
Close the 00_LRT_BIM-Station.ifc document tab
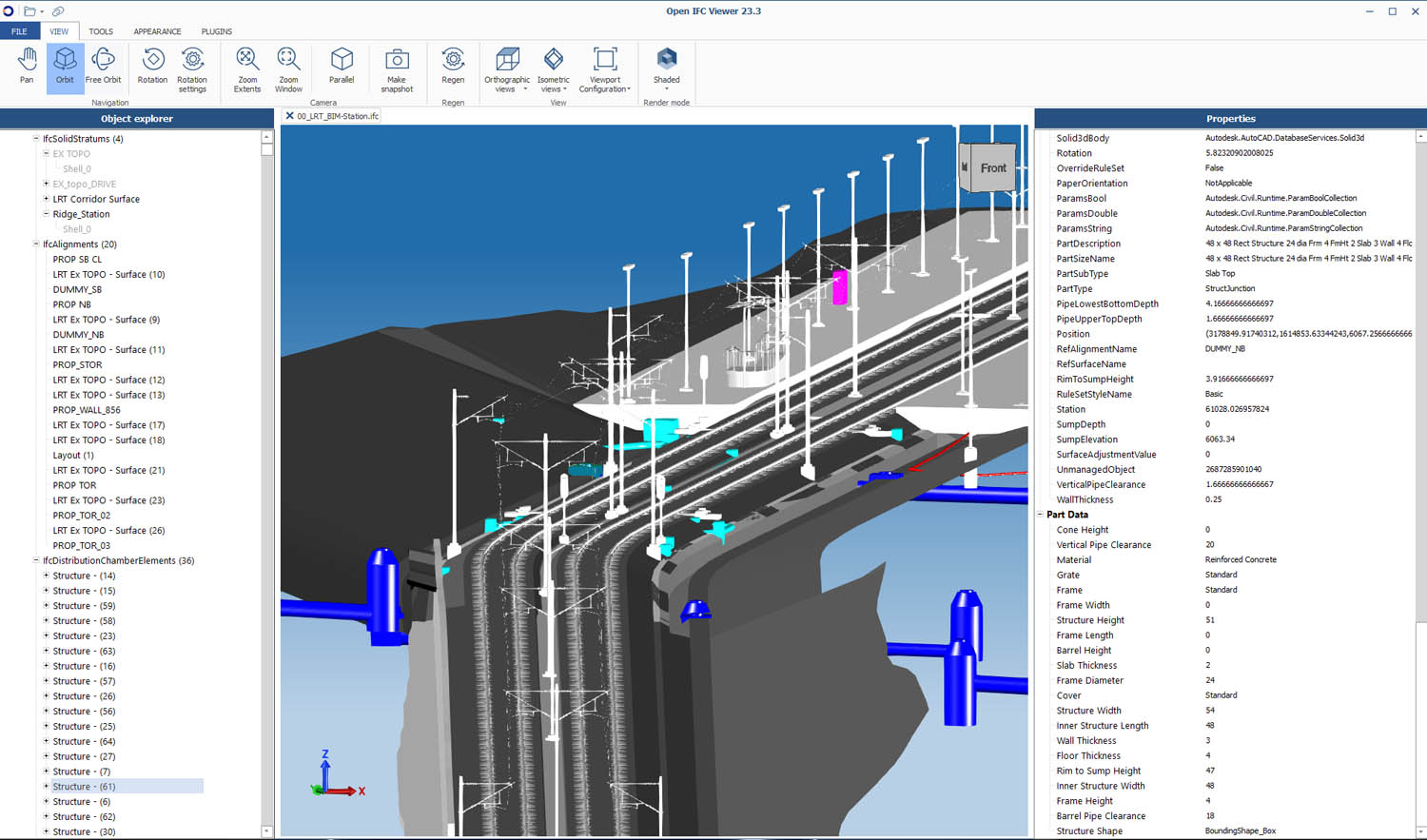289,116
